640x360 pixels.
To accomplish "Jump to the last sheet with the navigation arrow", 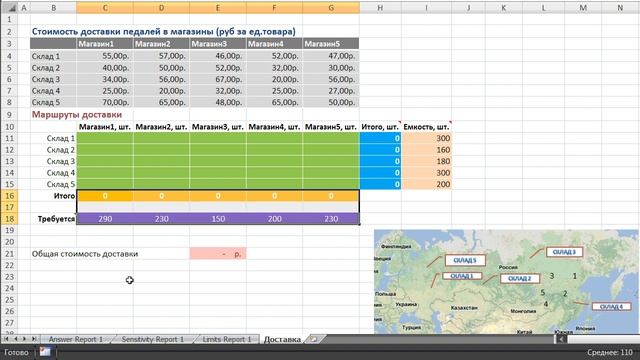I will point(34,339).
